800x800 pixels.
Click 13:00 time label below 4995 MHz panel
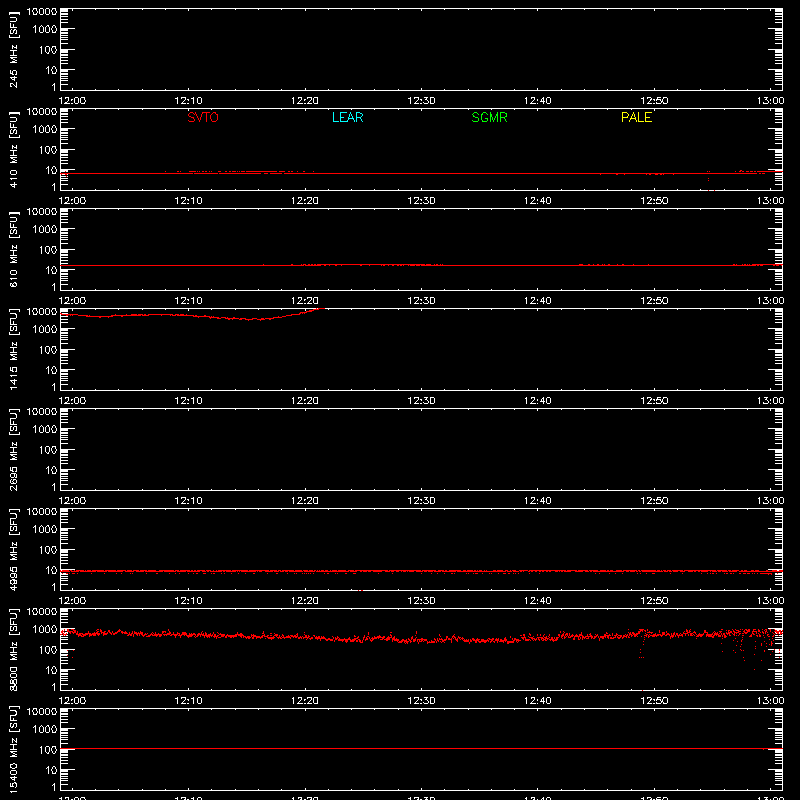coord(770,601)
